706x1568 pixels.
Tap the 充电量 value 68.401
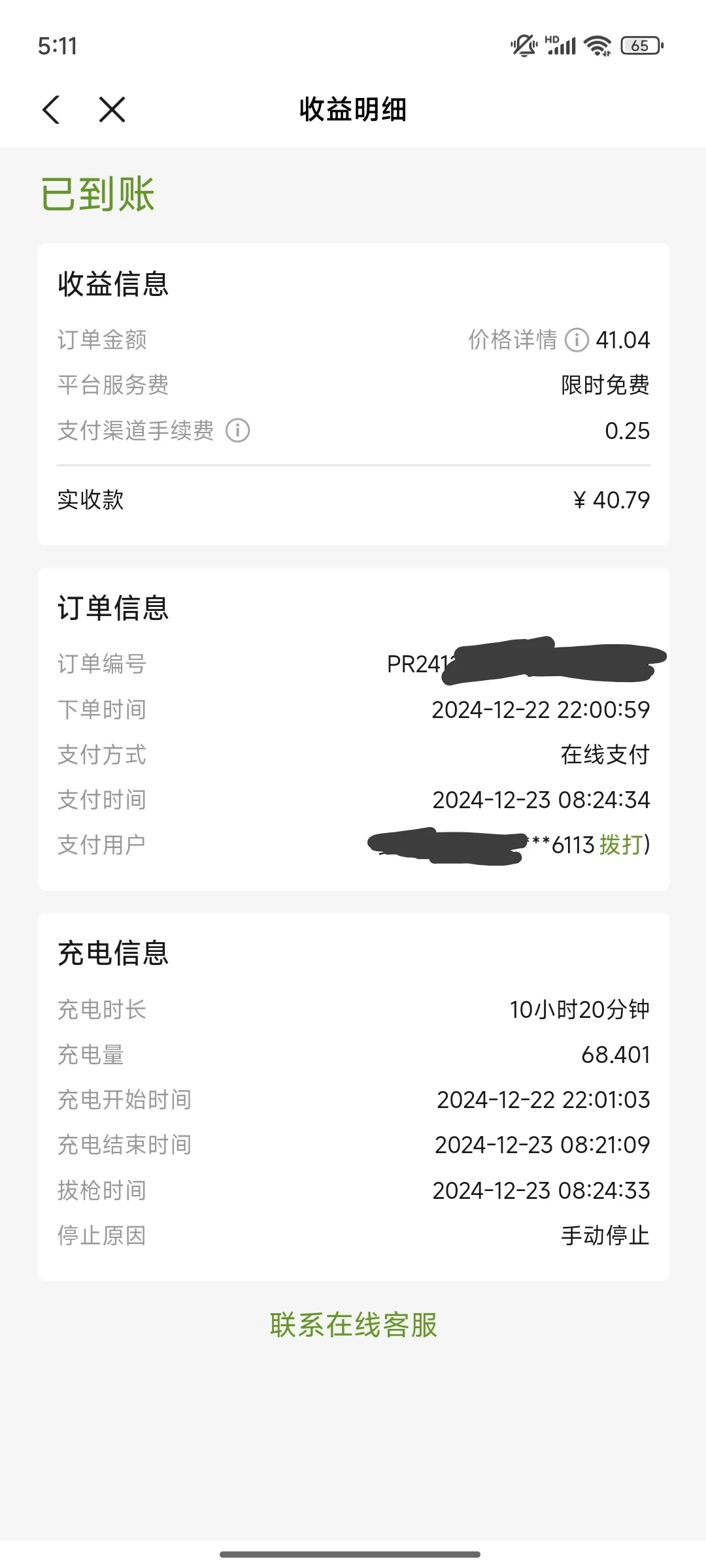616,1054
